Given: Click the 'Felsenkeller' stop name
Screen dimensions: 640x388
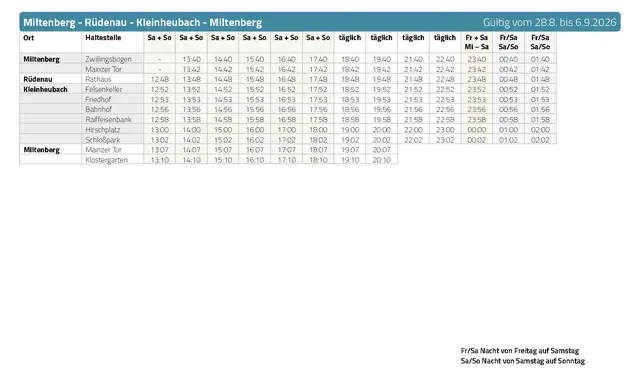Looking at the screenshot, I should point(104,89).
